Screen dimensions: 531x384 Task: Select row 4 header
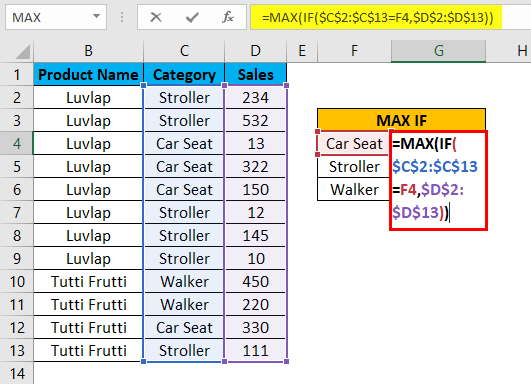[x=17, y=144]
